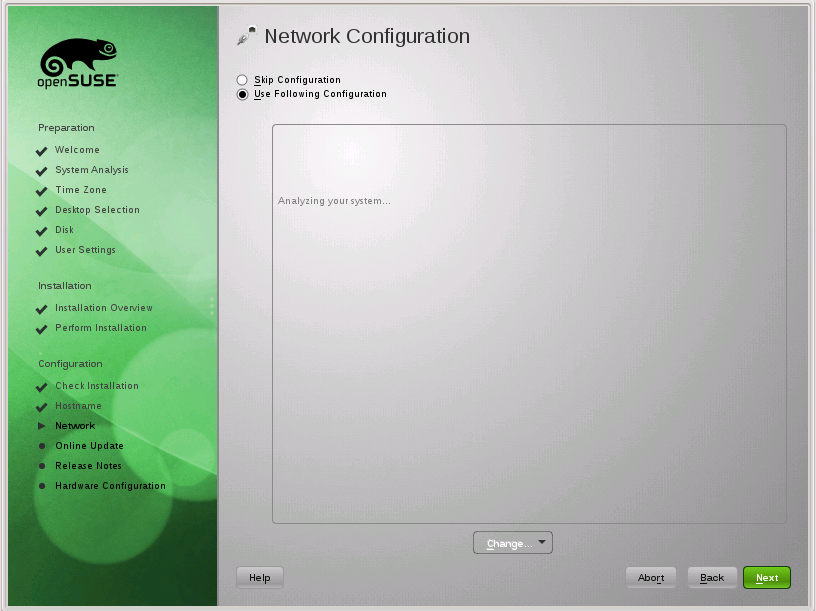
Task: Click the Installation section heading
Action: pos(65,286)
